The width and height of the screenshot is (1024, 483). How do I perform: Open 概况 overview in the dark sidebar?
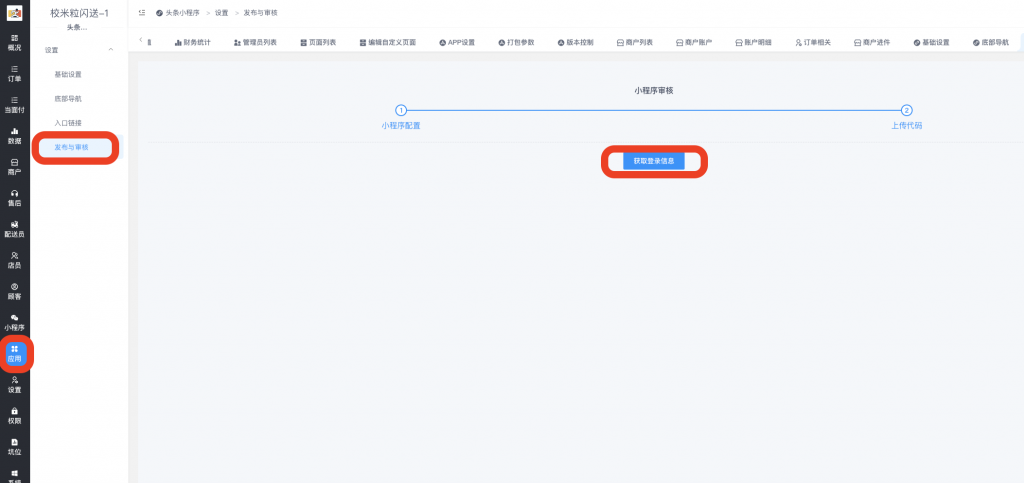pyautogui.click(x=14, y=42)
